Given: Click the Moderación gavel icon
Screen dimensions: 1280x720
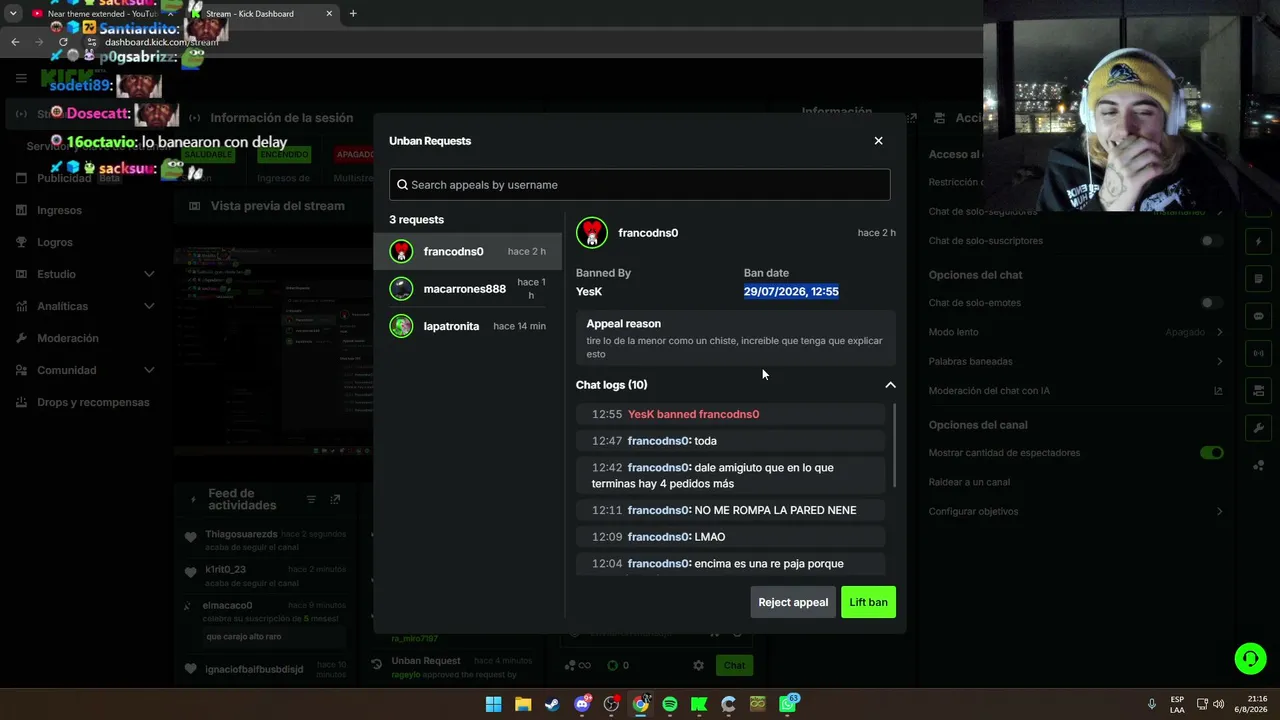Looking at the screenshot, I should 21,338.
